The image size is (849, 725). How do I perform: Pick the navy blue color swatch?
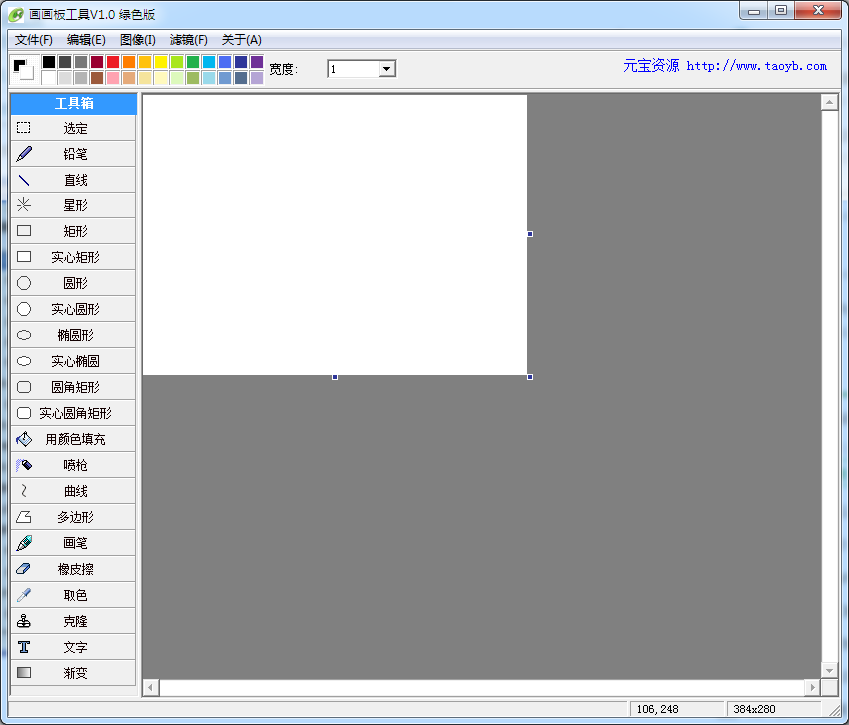click(241, 62)
